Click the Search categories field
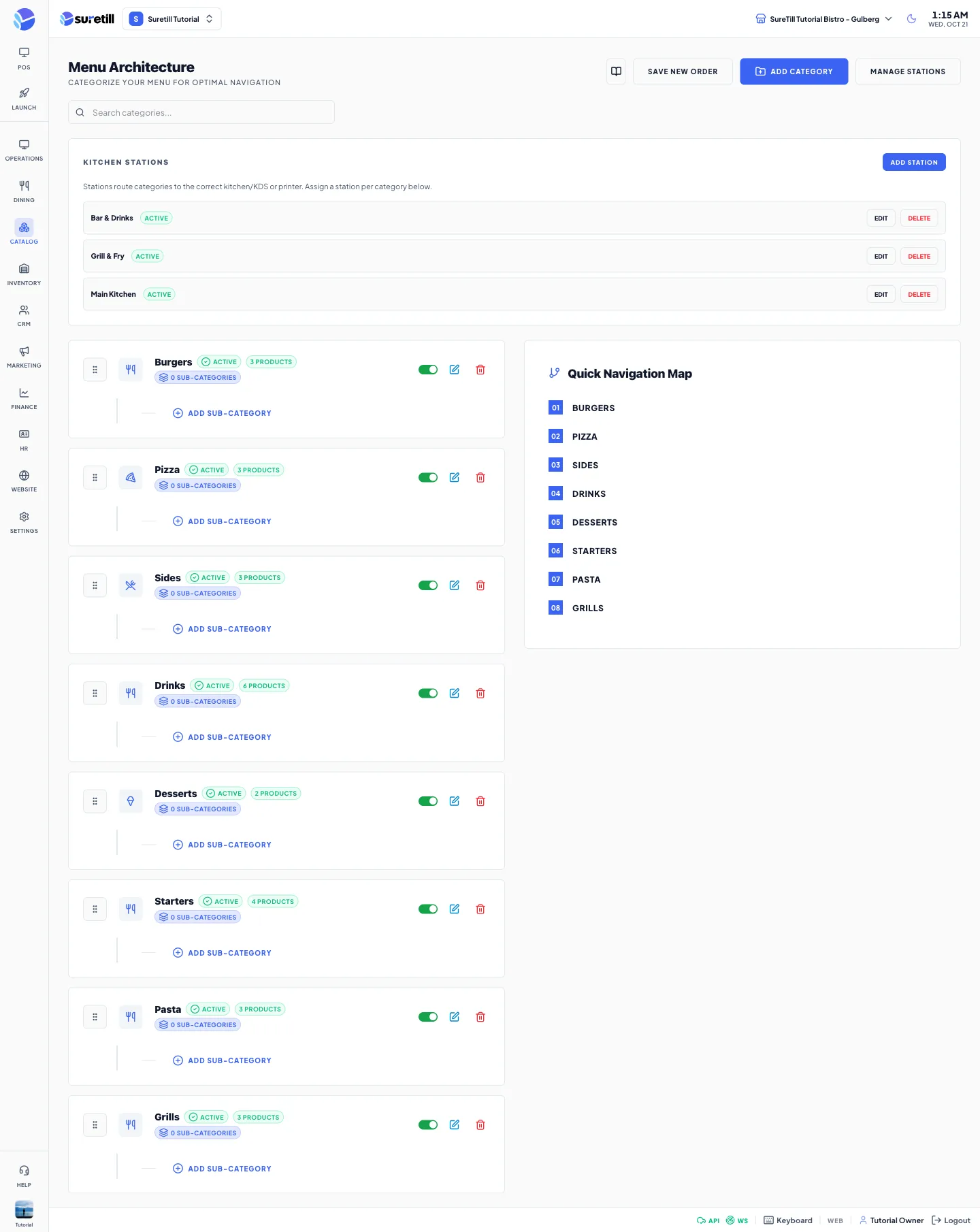The image size is (980, 1232). click(201, 112)
